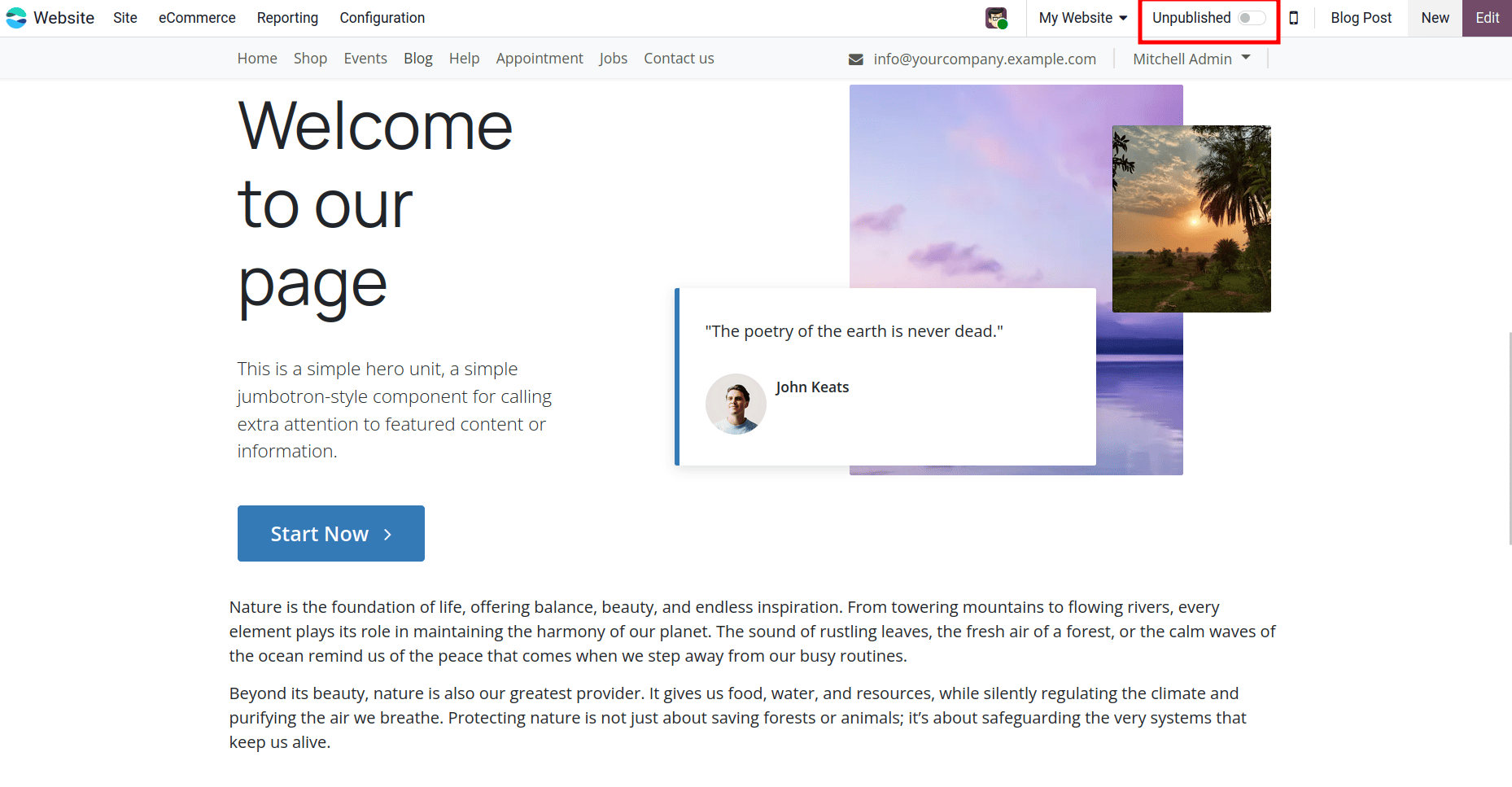
Task: Expand the Mitchell Admin account dropdown
Action: click(1191, 58)
